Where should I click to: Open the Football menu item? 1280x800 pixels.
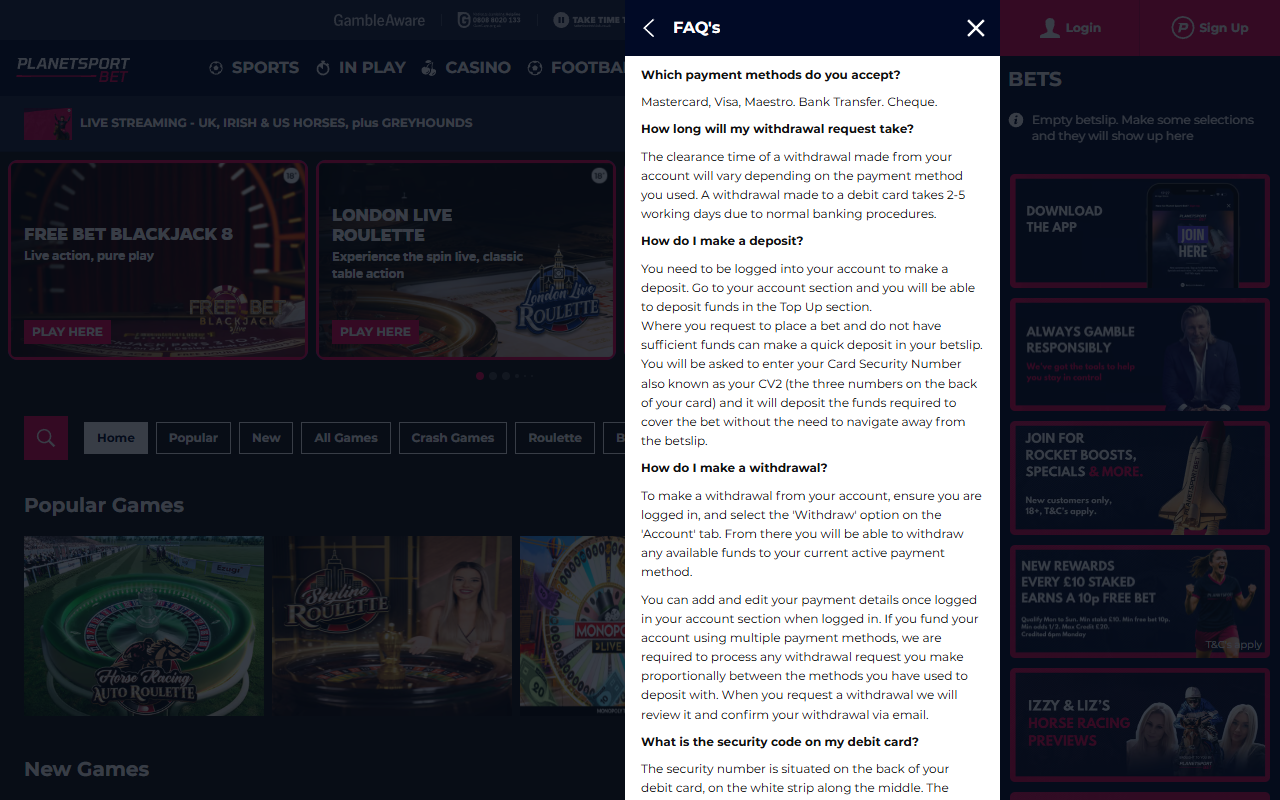[576, 68]
